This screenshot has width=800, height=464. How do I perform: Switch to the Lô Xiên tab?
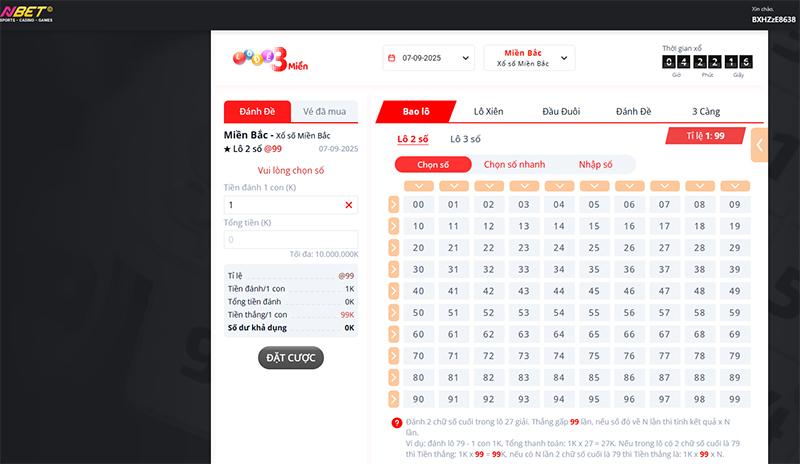pos(488,112)
